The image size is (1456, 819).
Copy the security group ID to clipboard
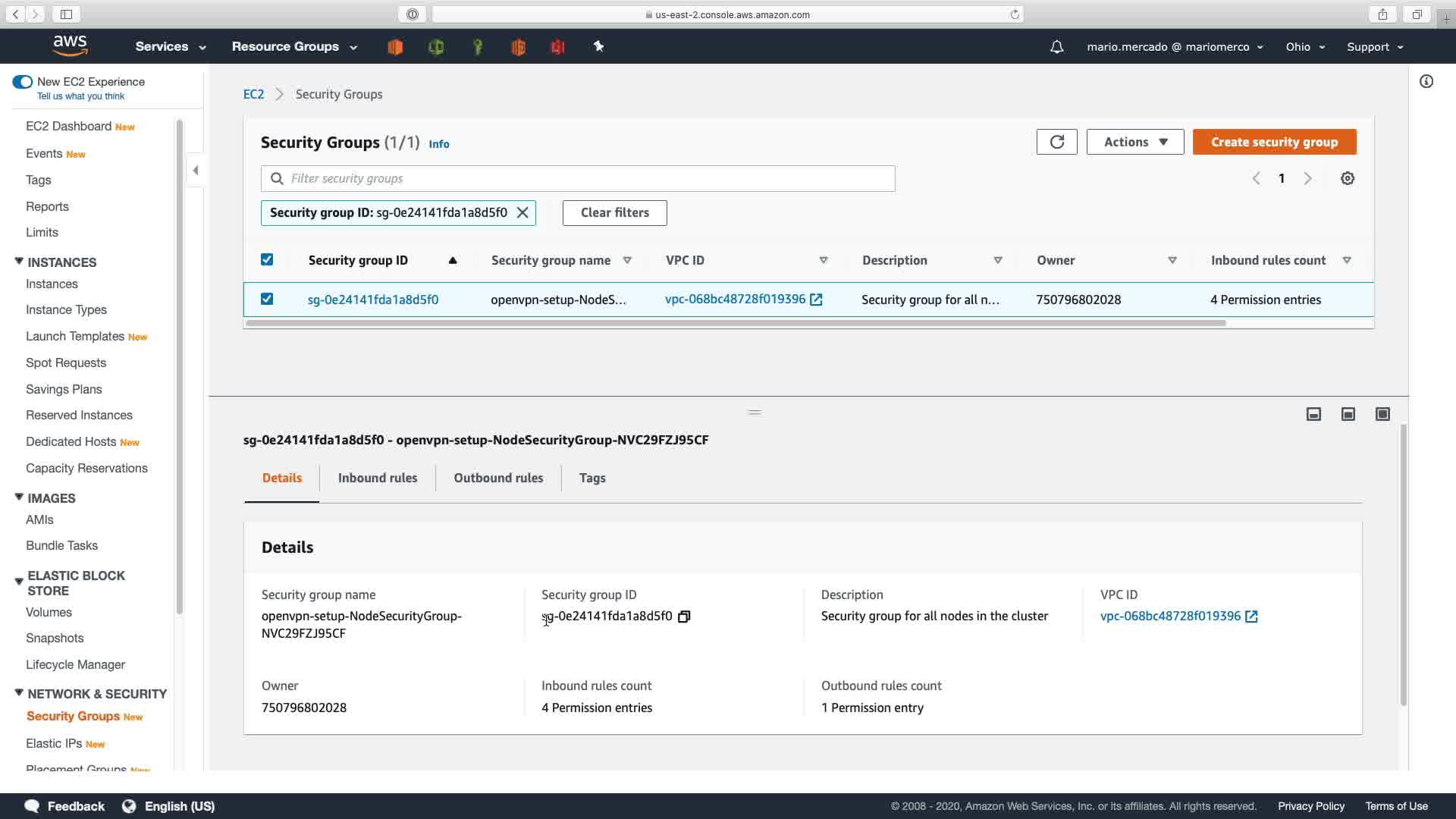coord(684,617)
